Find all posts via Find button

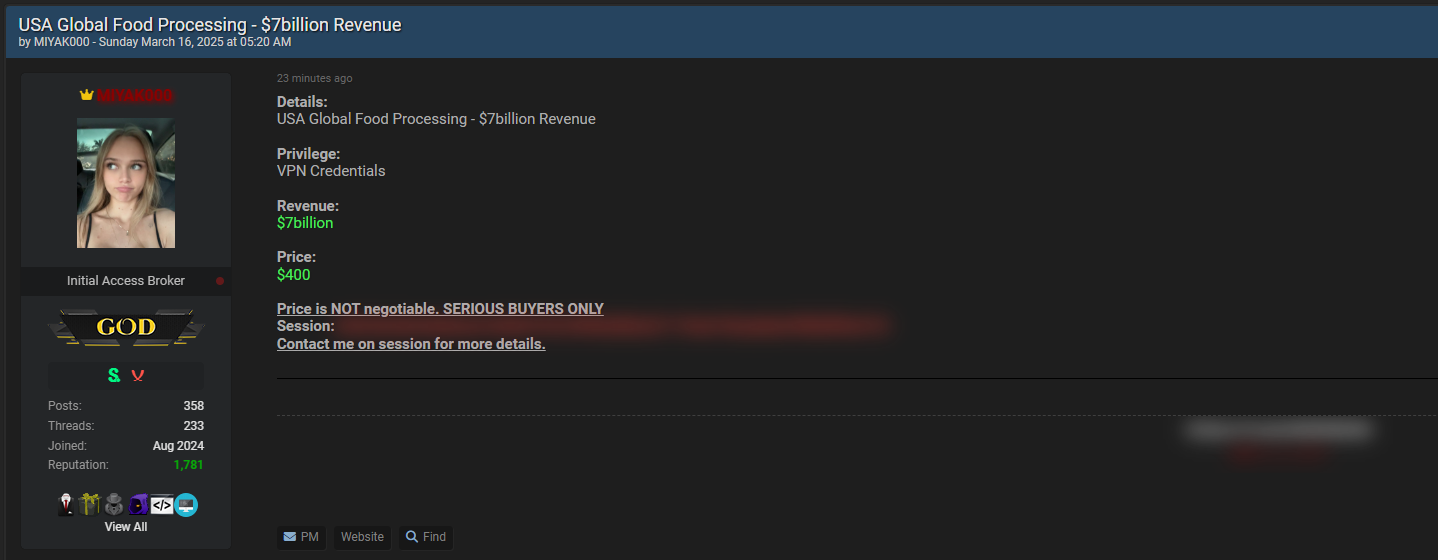426,537
